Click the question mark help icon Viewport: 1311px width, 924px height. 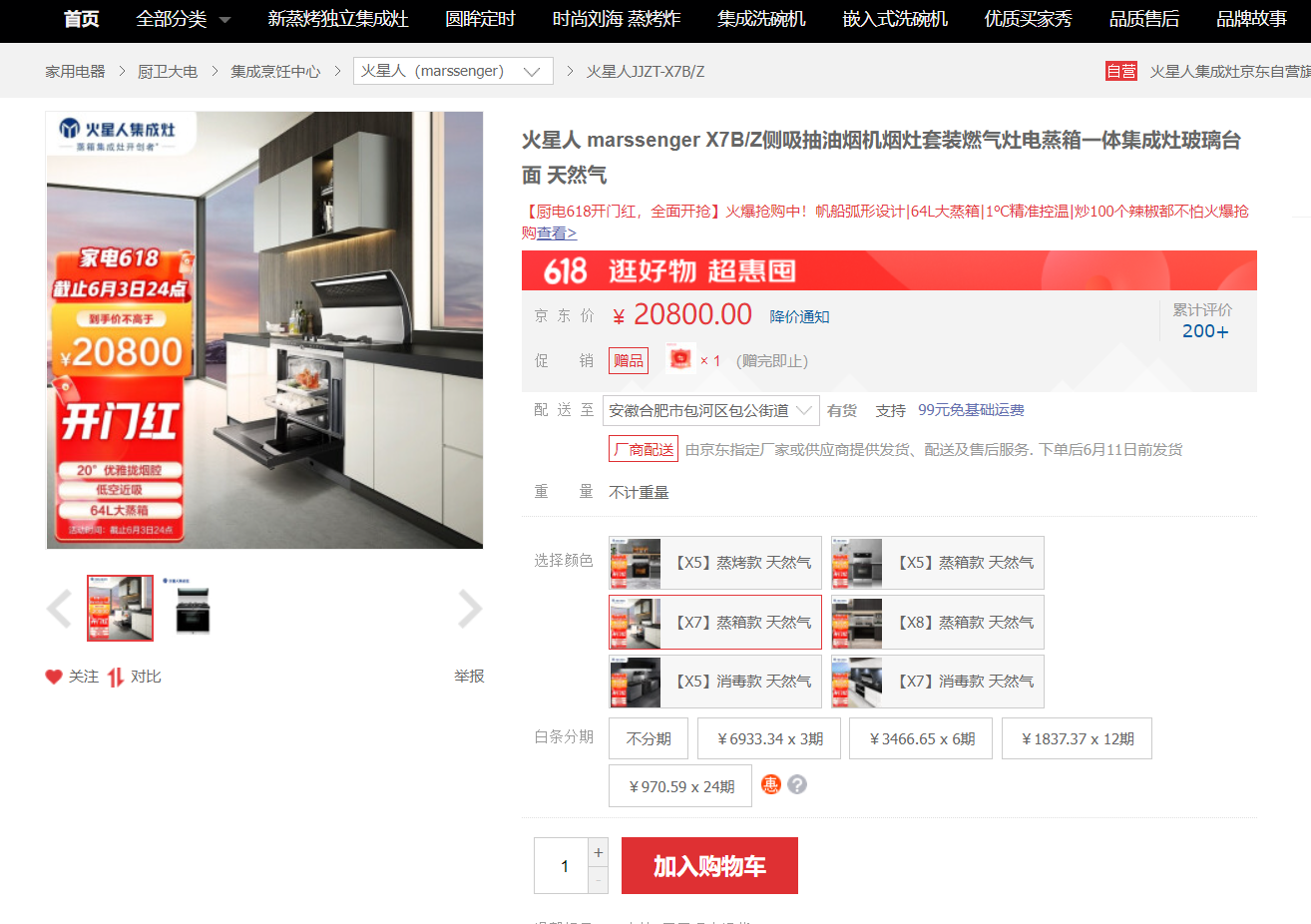point(796,784)
